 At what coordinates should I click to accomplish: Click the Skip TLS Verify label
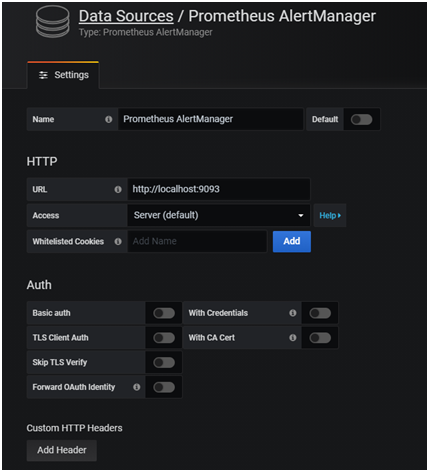point(60,362)
